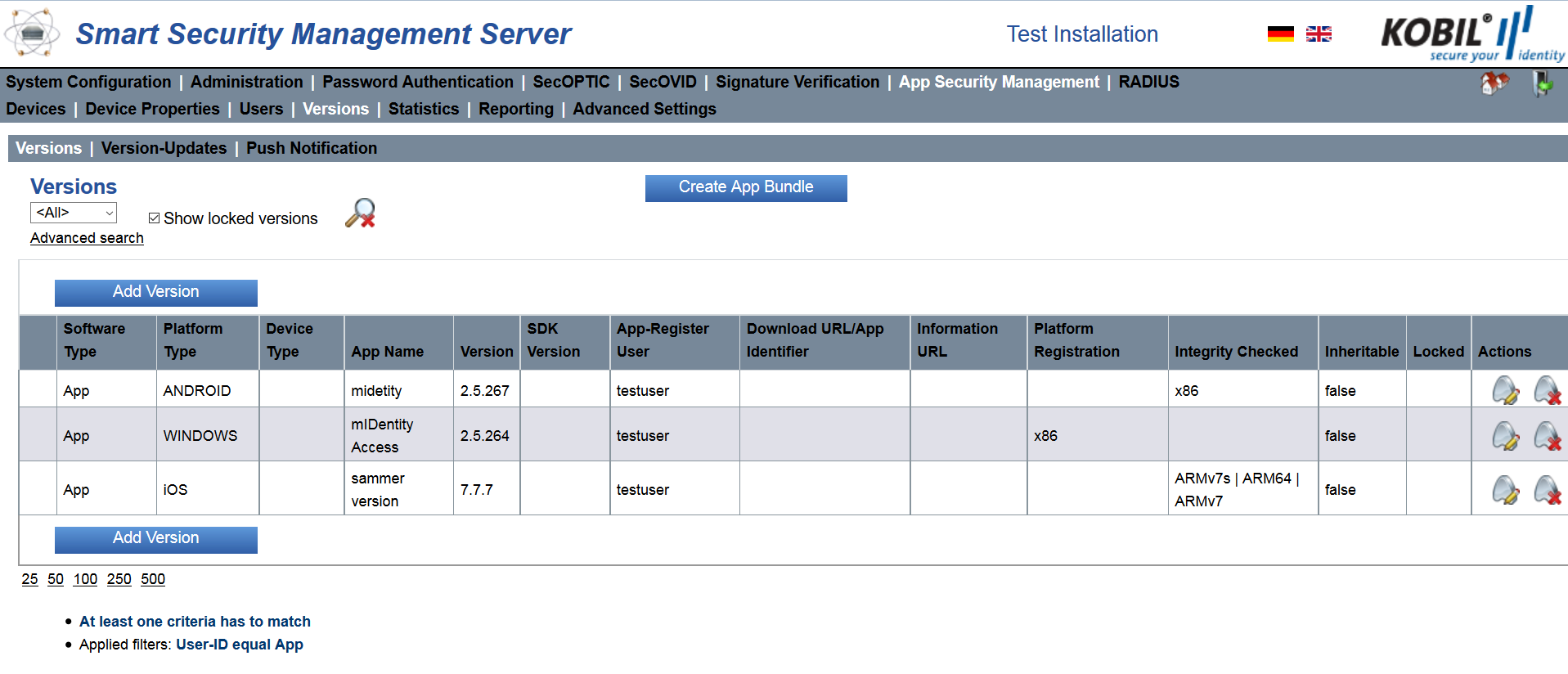Edit the midetity ANDROID version
Screen dimensions: 1568x674
pos(1506,390)
